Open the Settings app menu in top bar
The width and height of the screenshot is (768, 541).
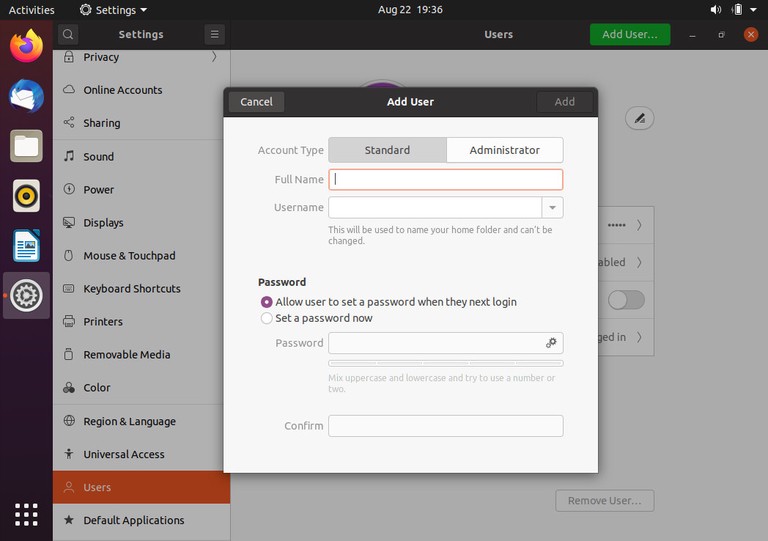click(113, 10)
